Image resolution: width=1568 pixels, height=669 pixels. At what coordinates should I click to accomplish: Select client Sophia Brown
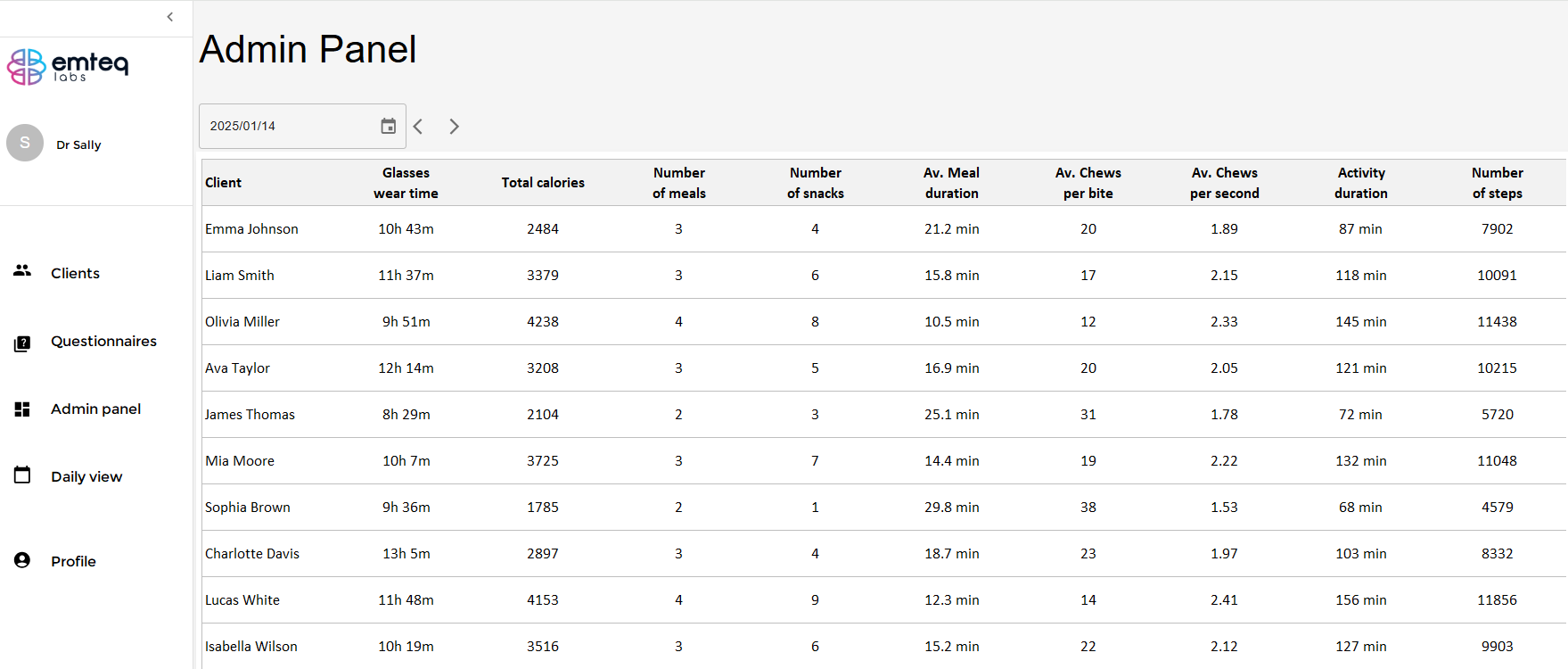click(x=248, y=508)
